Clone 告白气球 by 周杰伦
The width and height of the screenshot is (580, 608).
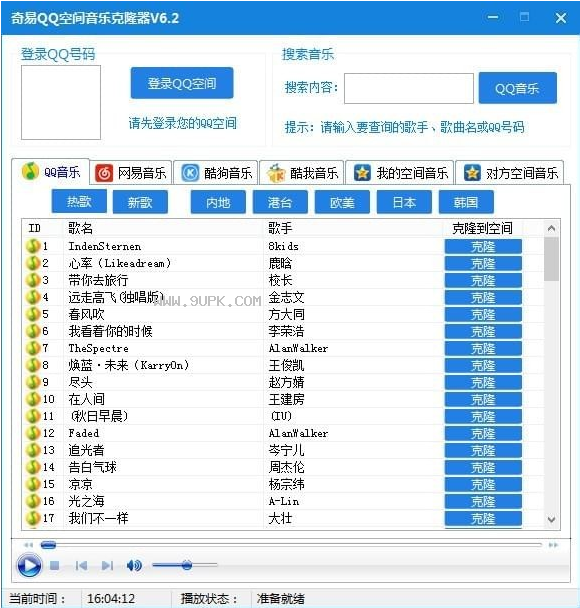tap(483, 468)
